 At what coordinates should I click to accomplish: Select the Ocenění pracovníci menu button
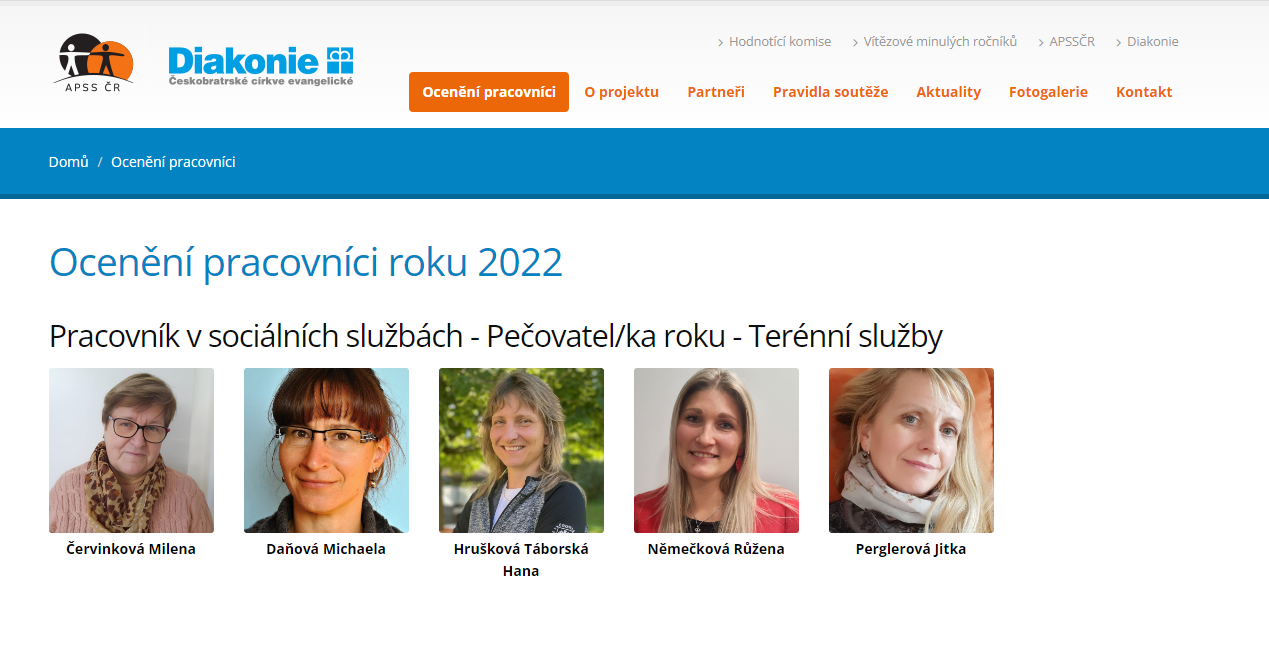point(489,92)
